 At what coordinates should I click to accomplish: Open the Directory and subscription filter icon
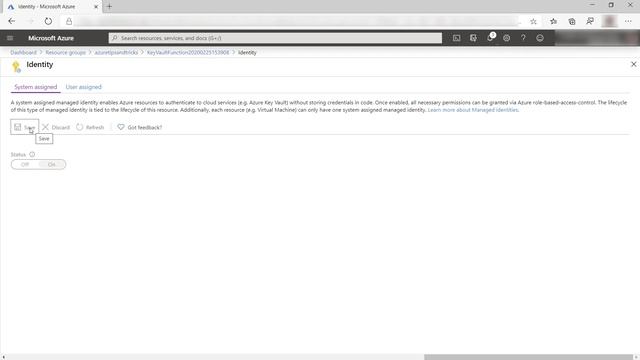coord(473,38)
